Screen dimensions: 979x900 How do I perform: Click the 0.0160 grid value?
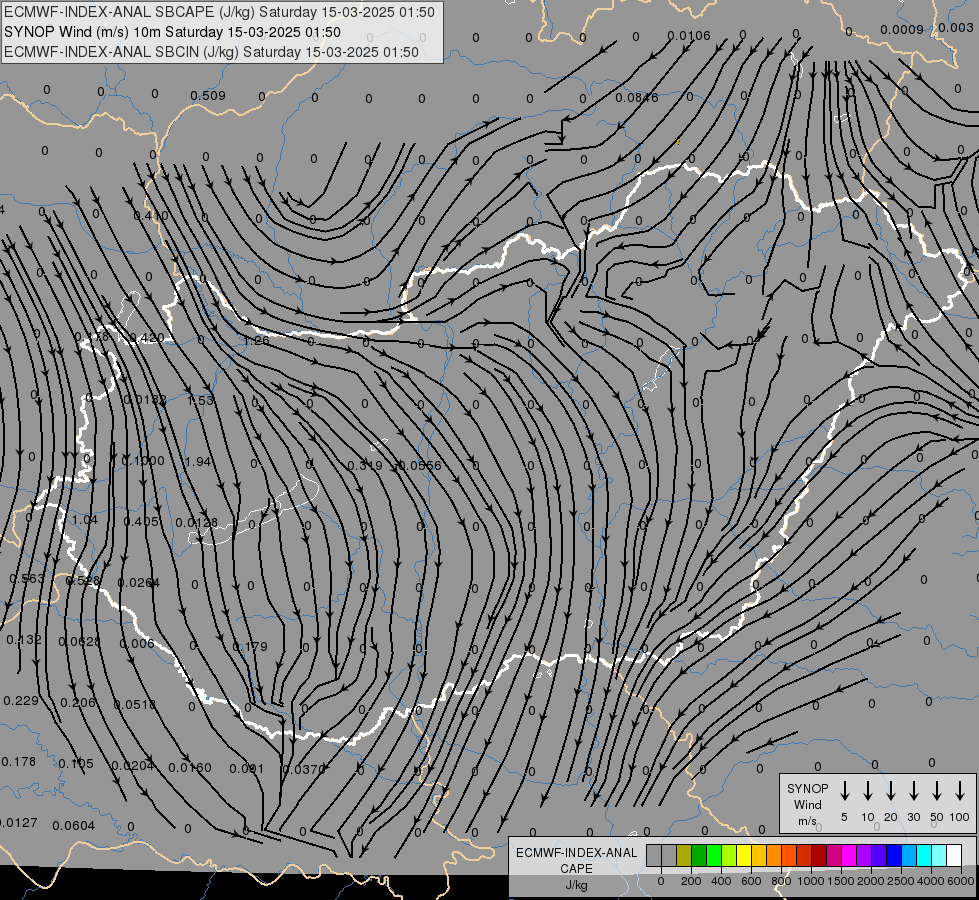(190, 768)
